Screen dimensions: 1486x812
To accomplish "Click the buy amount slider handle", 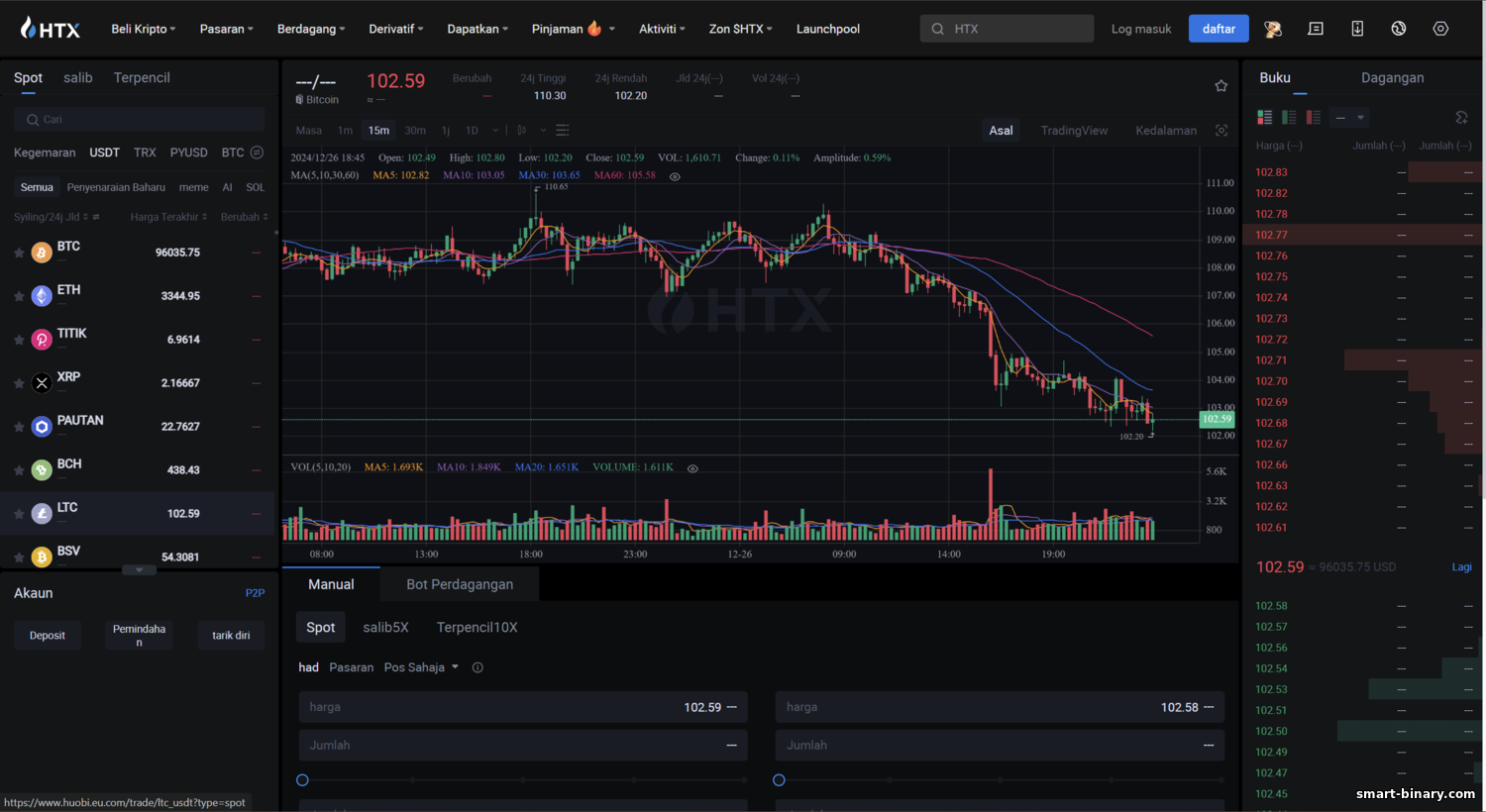I will pyautogui.click(x=302, y=780).
